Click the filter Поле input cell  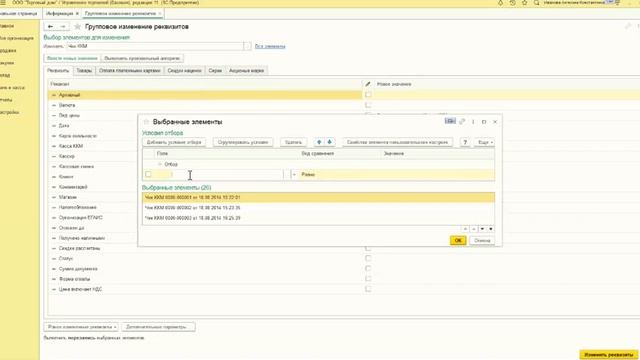(219, 175)
